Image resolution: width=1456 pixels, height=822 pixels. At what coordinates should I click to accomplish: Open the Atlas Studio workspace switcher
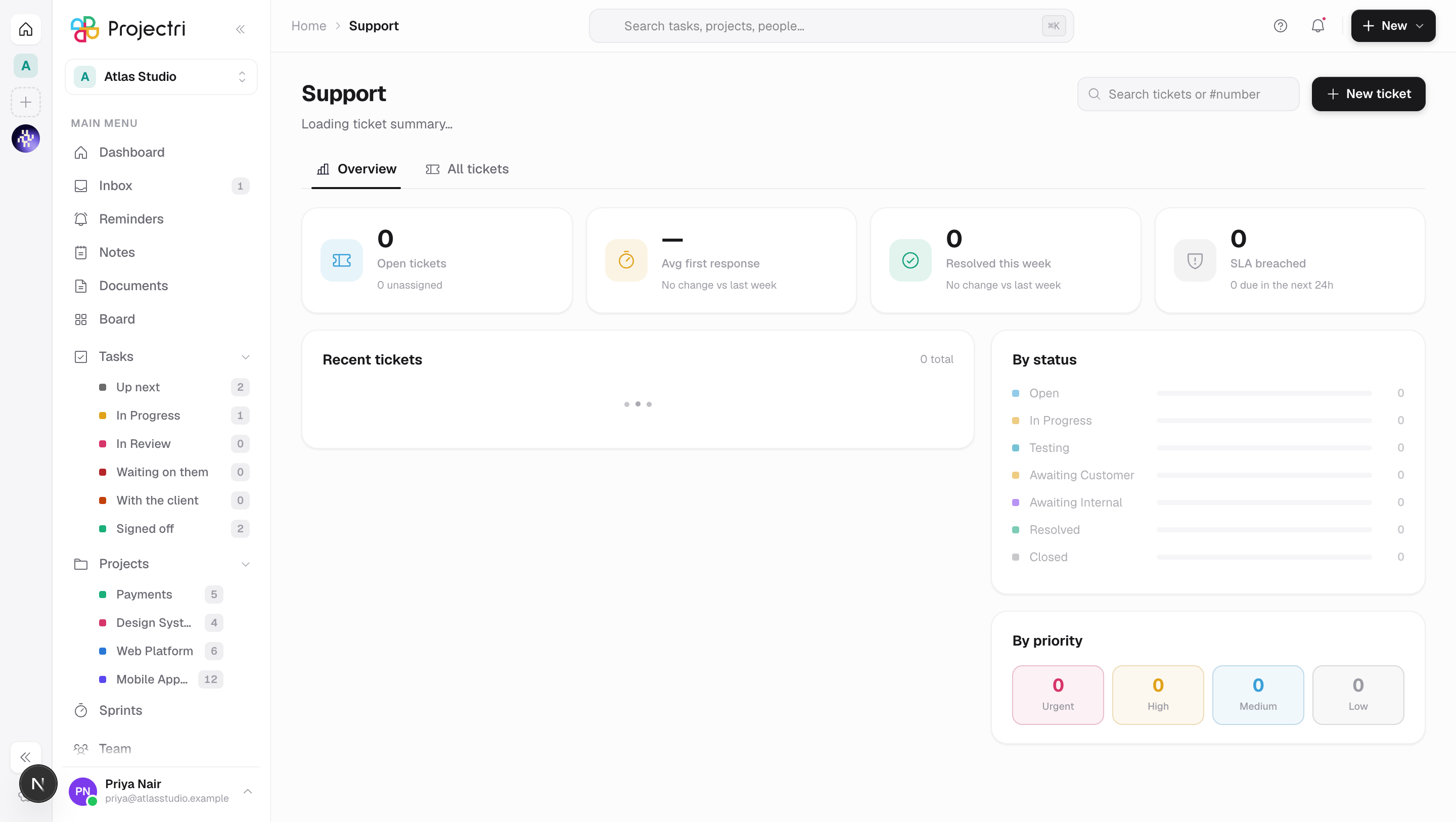click(161, 76)
